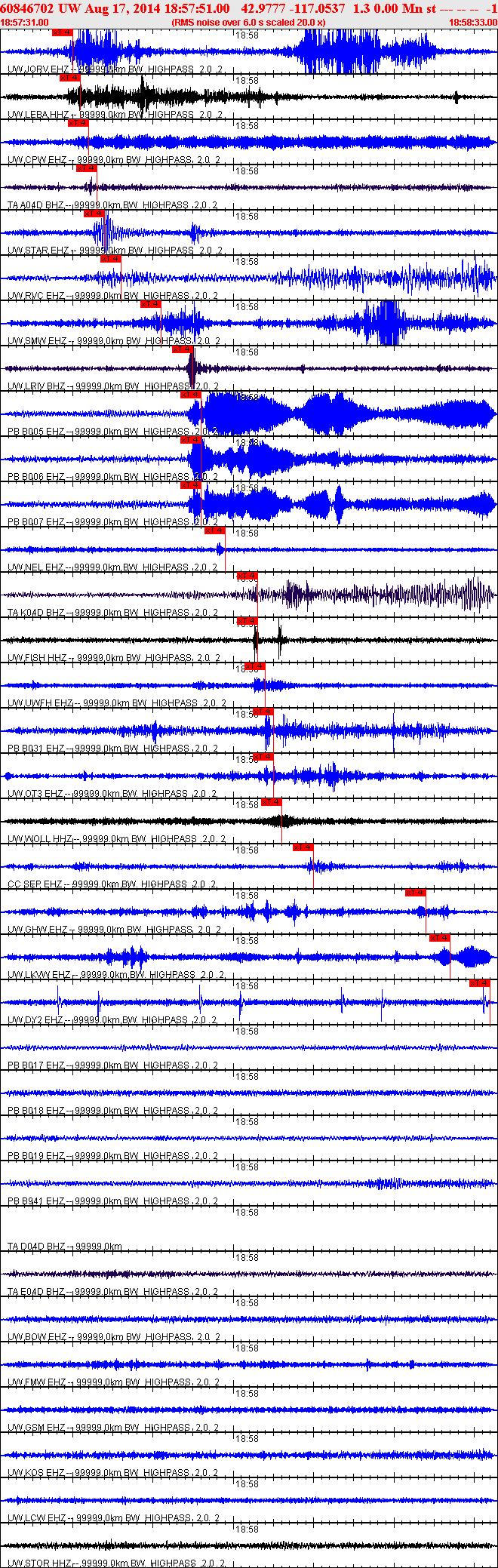Select the pick marker on DY2 trace
This screenshot has height=1568, width=498.
click(x=480, y=983)
